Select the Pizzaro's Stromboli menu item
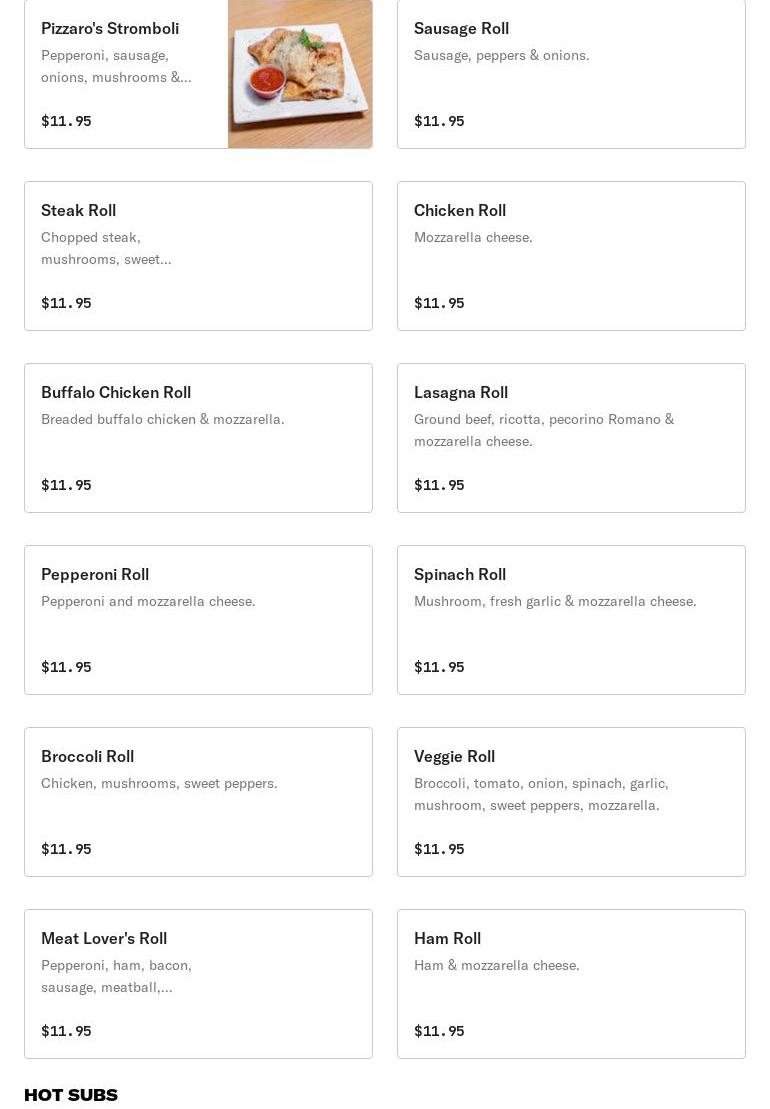 198,74
